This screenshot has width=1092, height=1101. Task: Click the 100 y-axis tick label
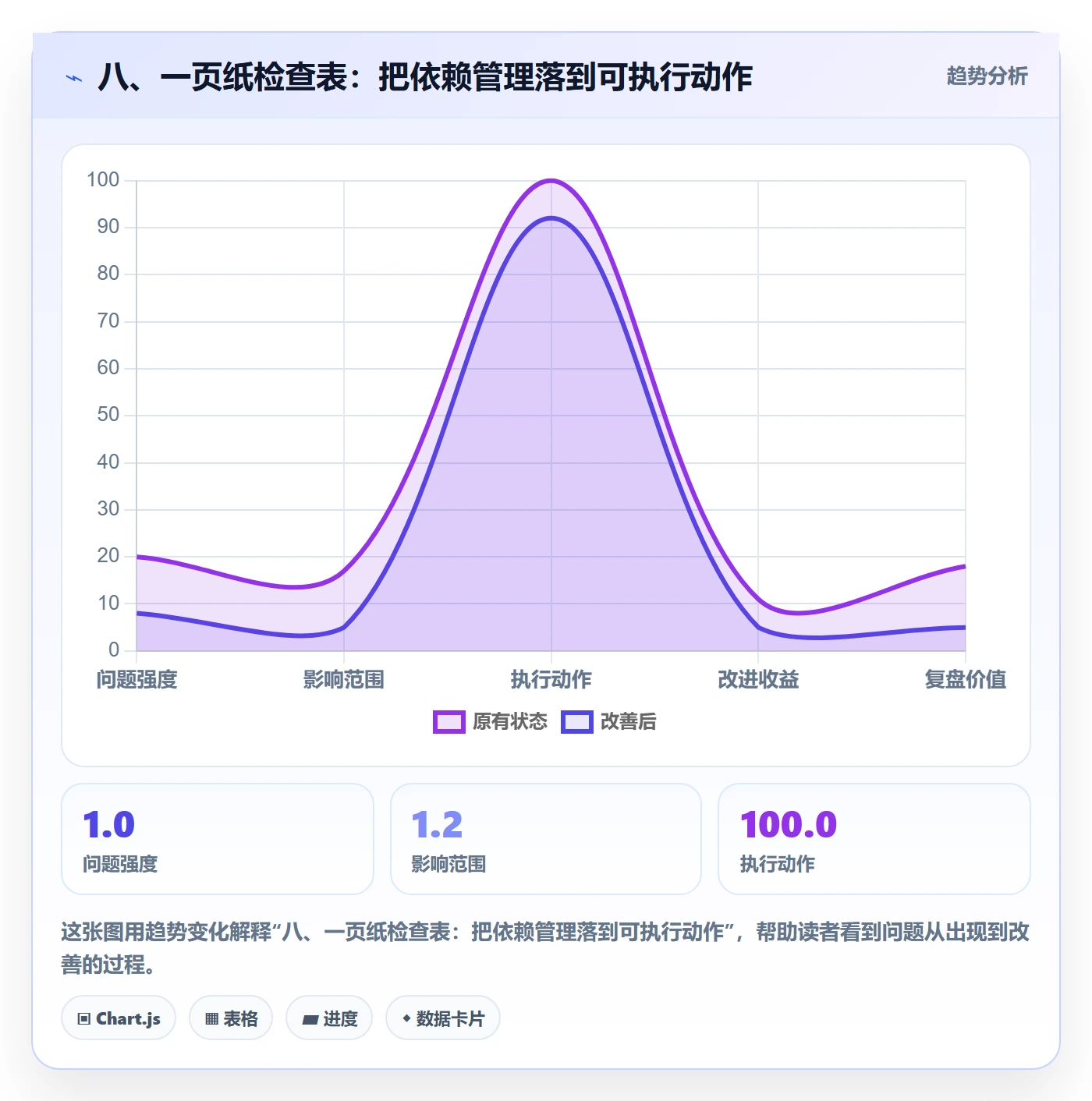pos(103,180)
